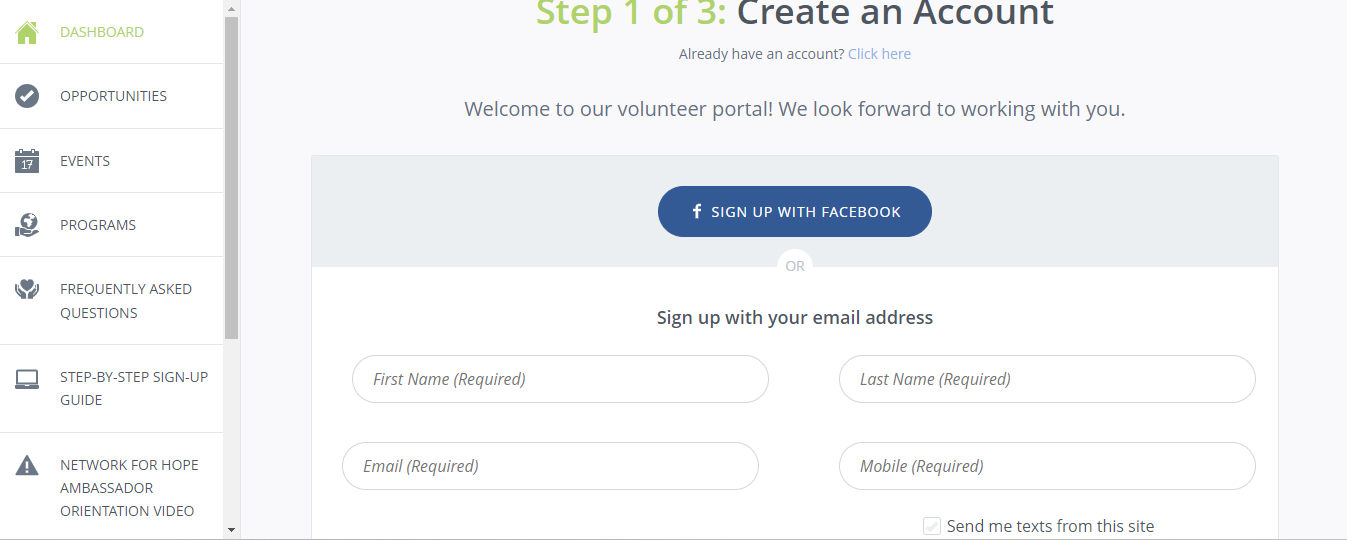Click the Events calendar icon
1347x540 pixels.
(27, 161)
